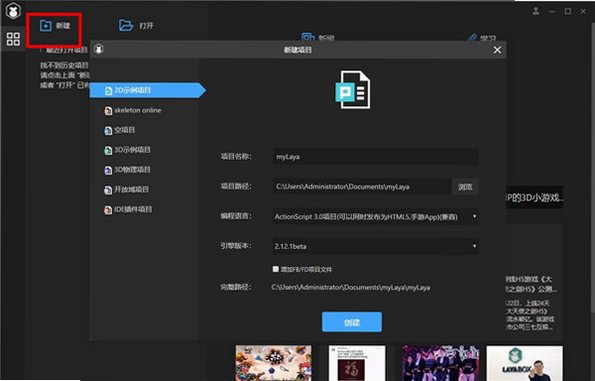Click the dialog title bar logo icon

pyautogui.click(x=99, y=49)
